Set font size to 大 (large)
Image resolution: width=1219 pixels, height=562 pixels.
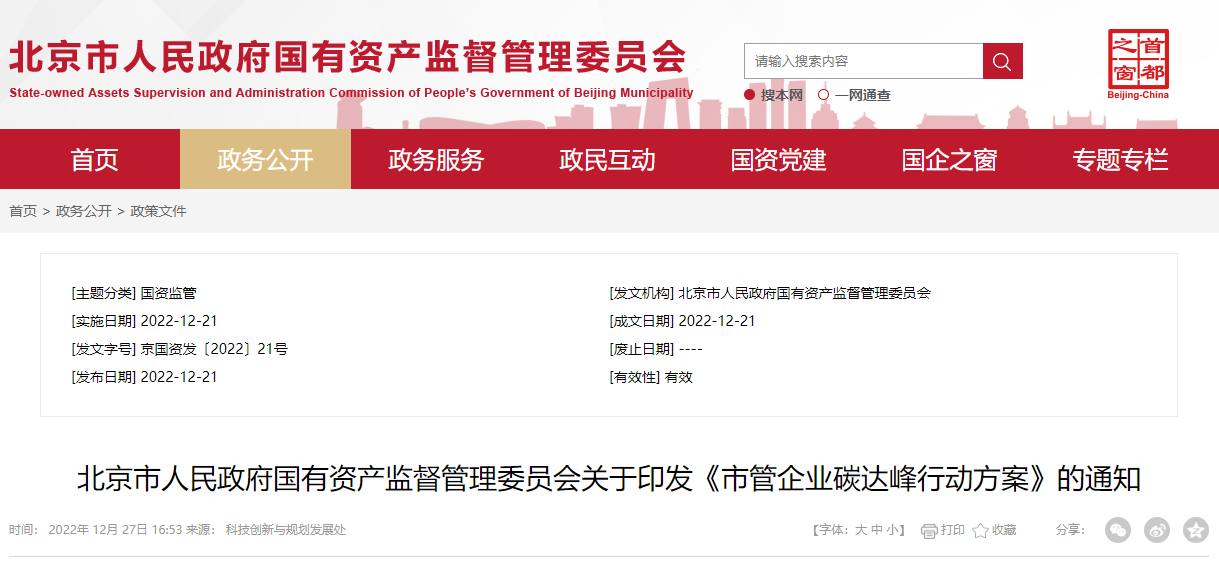coord(860,530)
